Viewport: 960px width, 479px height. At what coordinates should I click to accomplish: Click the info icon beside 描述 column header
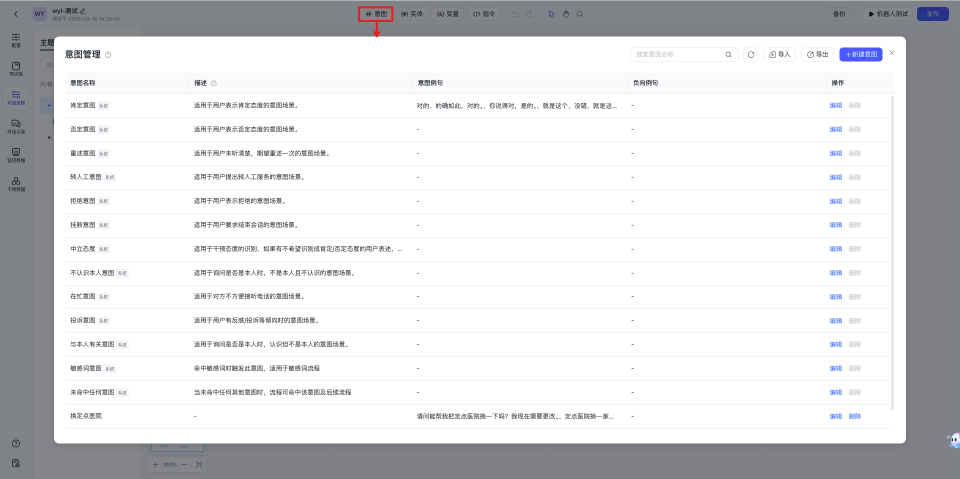[214, 83]
